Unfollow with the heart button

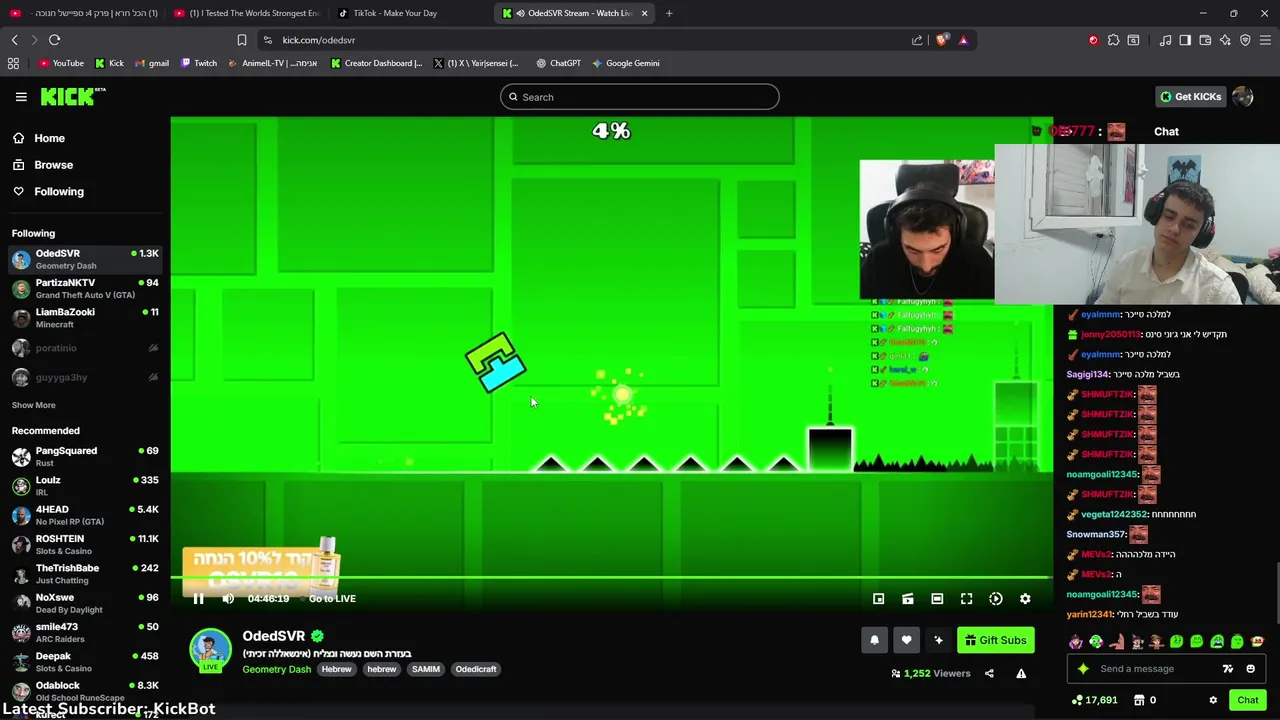(906, 640)
